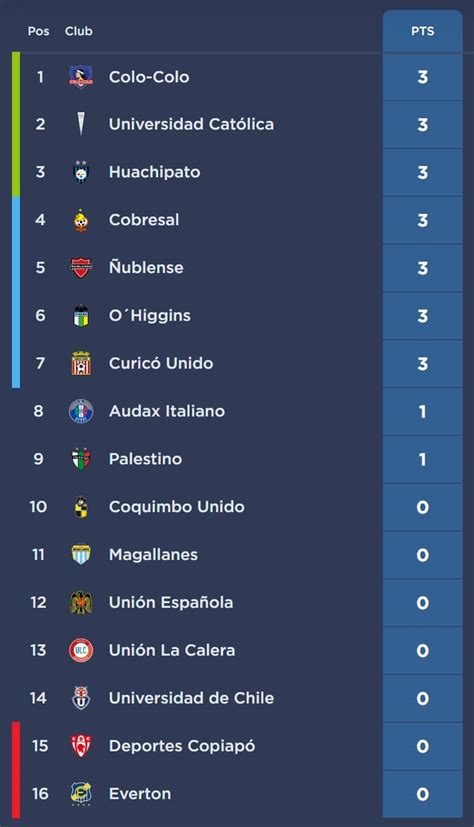Open the Coquimbo Unido team name
The image size is (474, 827).
[x=177, y=507]
